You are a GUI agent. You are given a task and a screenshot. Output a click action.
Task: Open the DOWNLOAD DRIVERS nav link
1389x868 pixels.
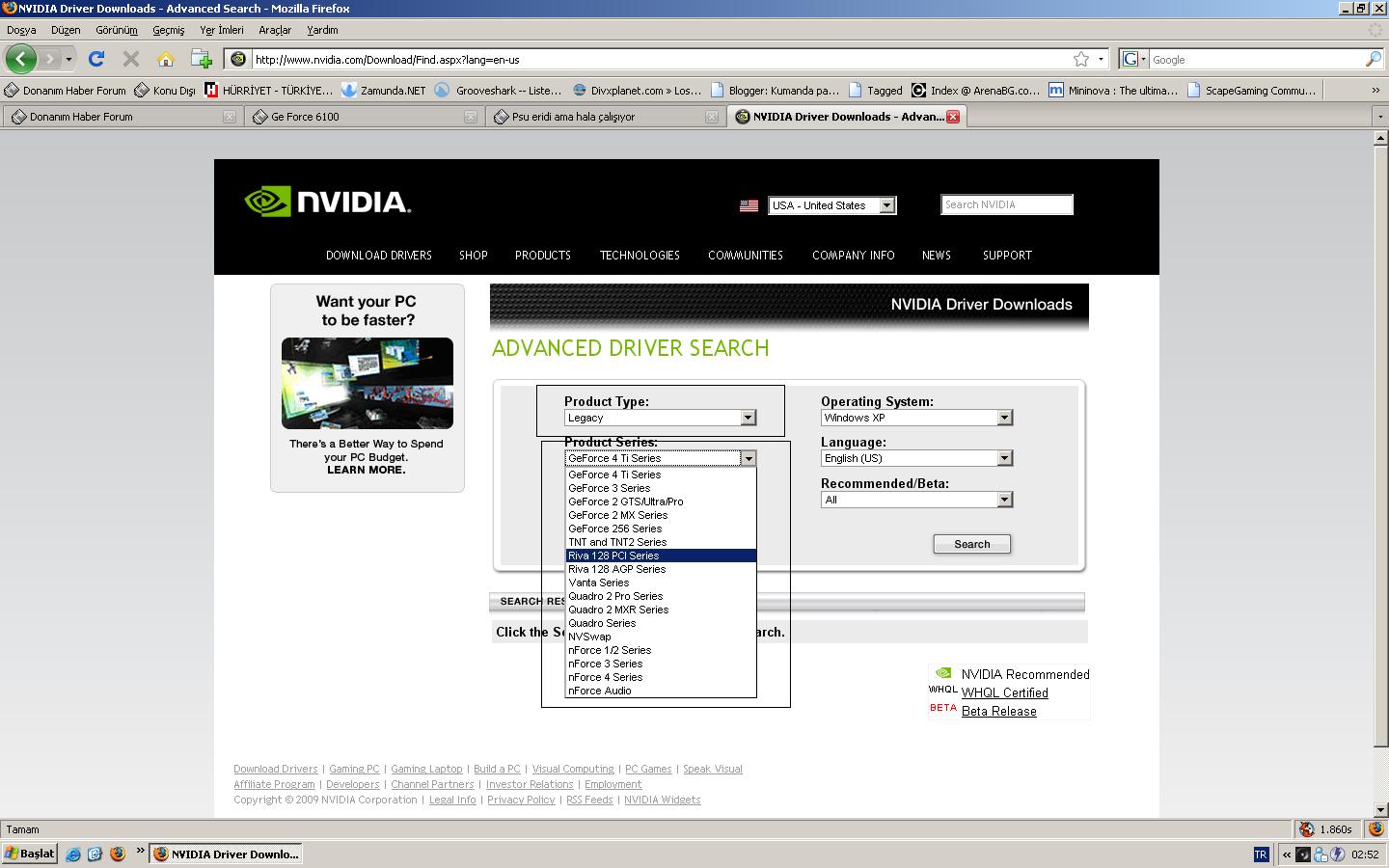379,256
